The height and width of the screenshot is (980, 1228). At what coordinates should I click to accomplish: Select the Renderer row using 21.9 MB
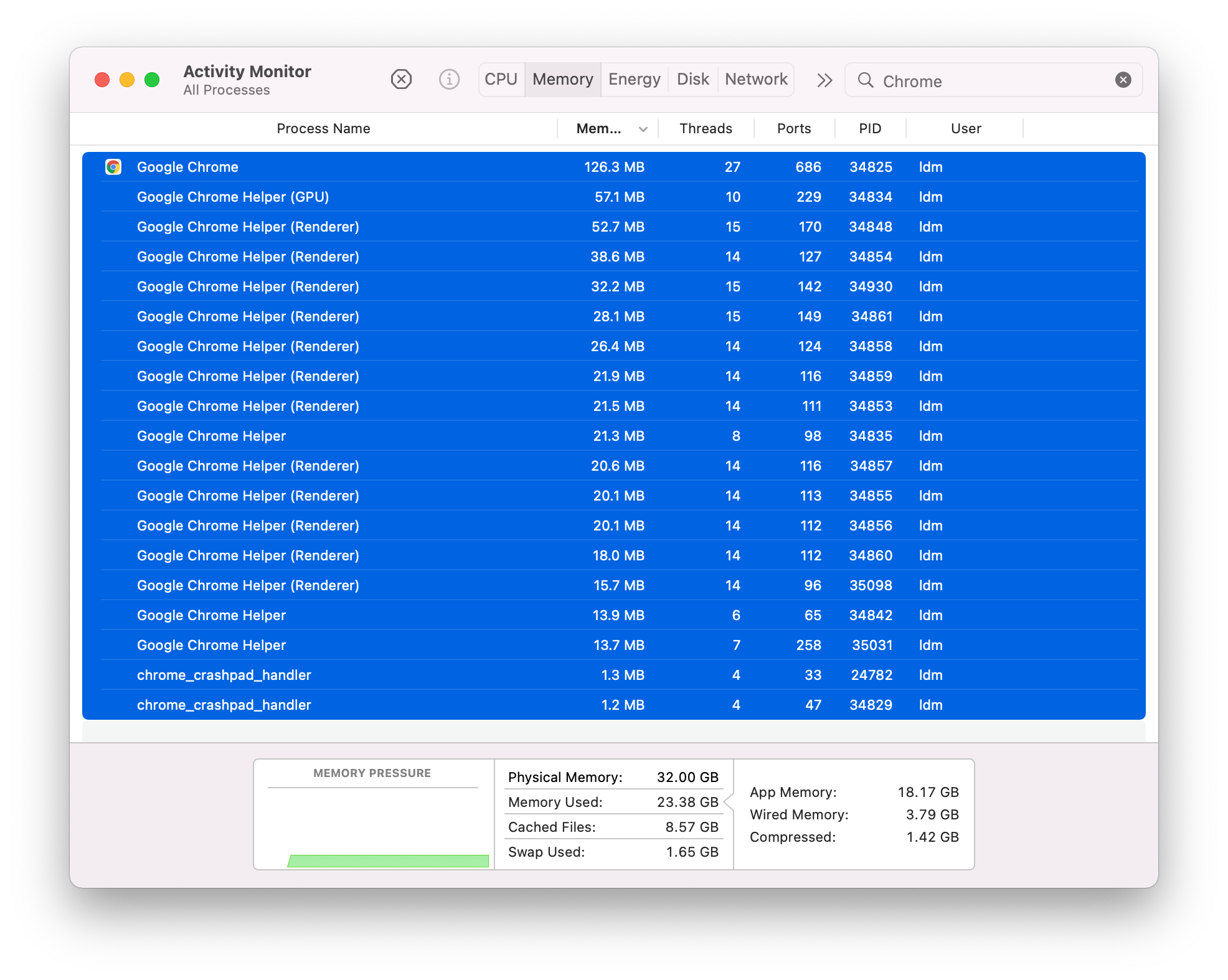coord(614,376)
